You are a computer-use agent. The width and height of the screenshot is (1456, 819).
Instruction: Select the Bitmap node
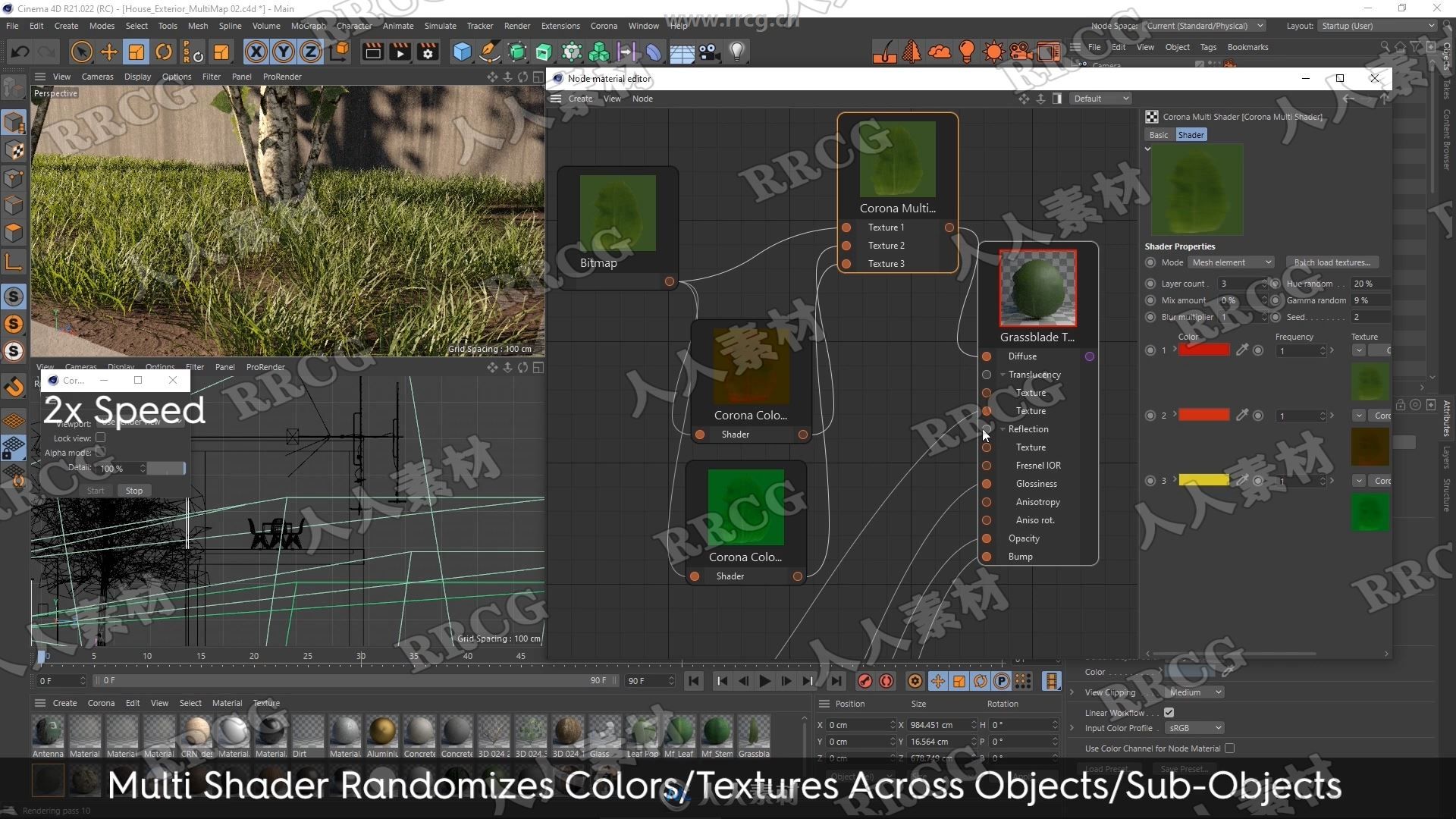point(617,227)
